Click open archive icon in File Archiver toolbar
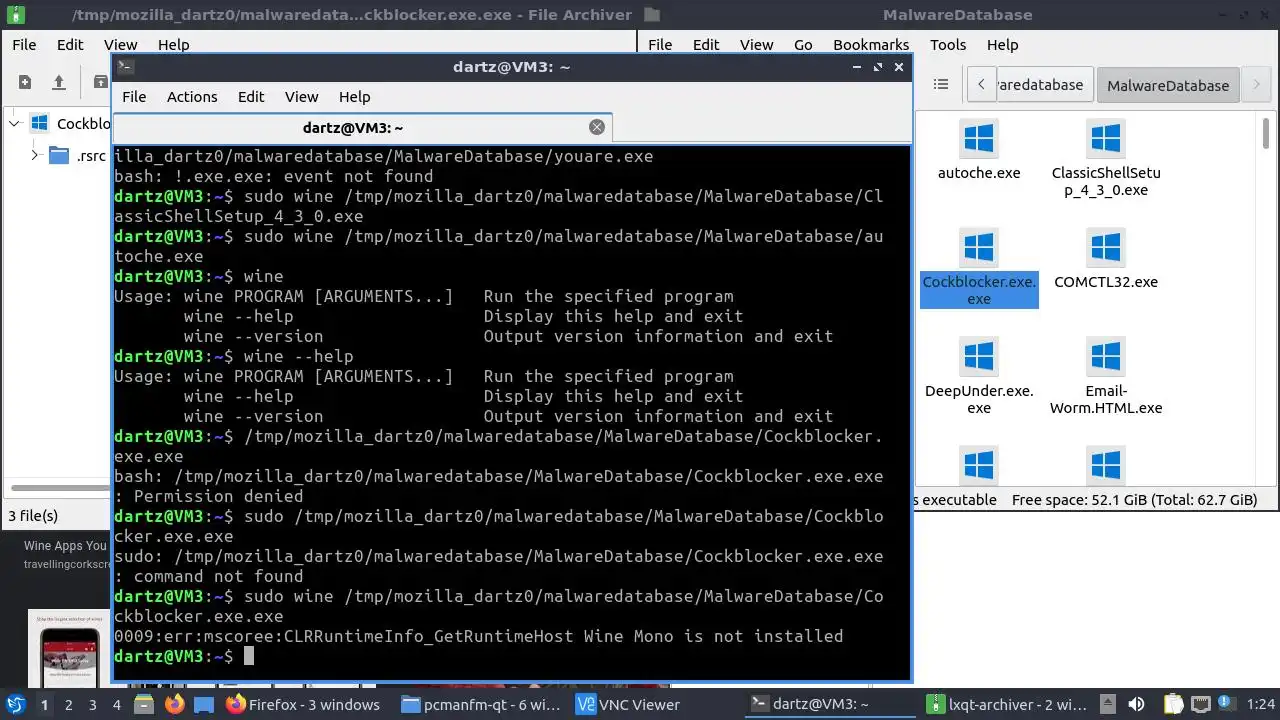This screenshot has width=1280, height=720. 59,82
